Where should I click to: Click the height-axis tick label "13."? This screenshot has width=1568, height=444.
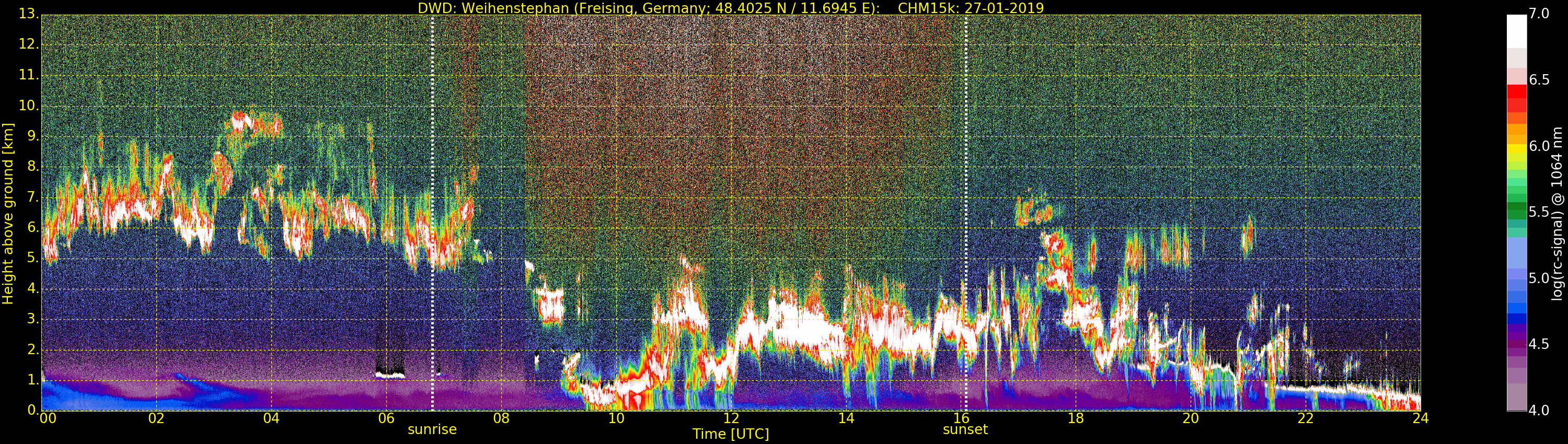click(29, 14)
